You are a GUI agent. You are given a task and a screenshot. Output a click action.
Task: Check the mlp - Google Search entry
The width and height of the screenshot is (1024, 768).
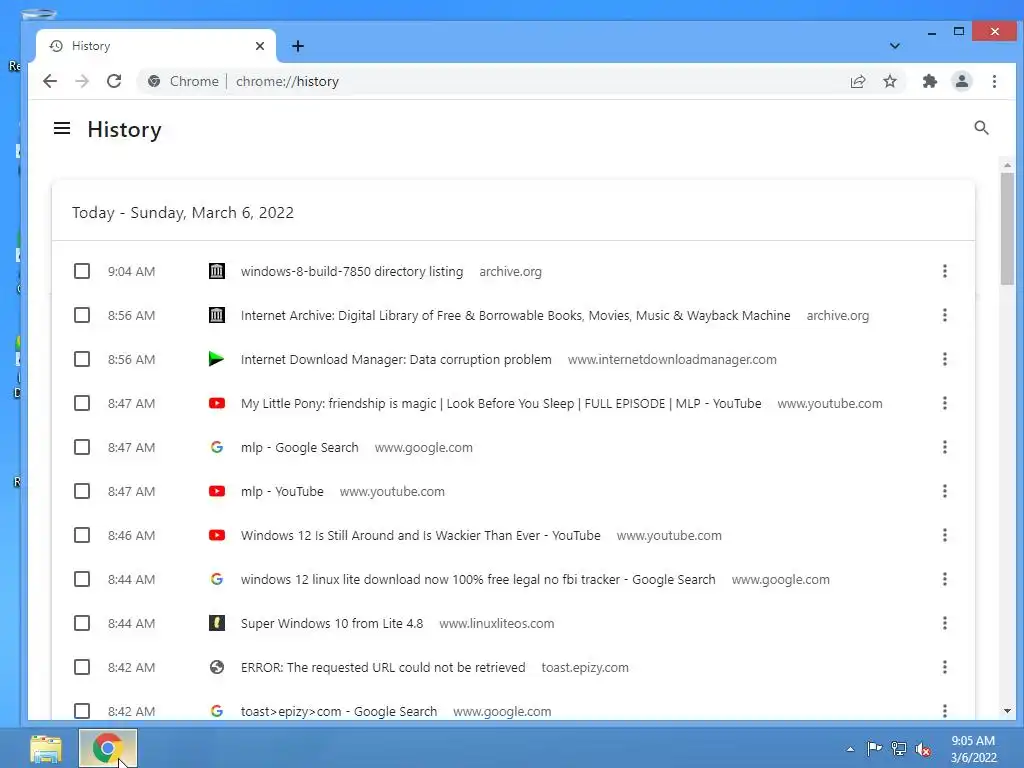[x=82, y=447]
